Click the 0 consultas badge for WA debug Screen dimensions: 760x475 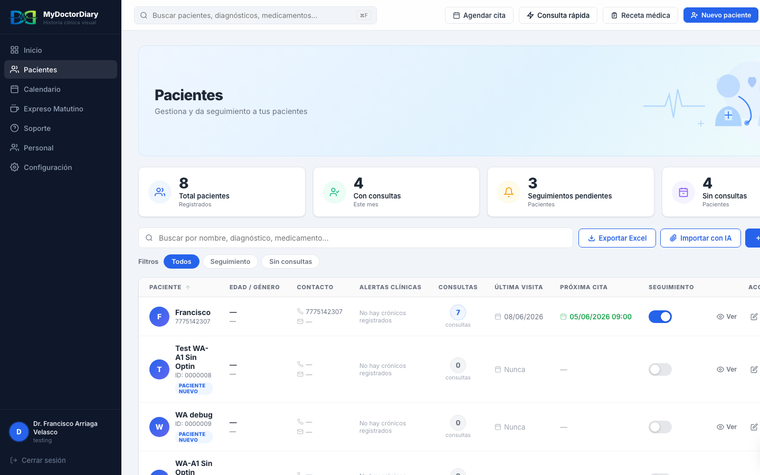tap(458, 423)
